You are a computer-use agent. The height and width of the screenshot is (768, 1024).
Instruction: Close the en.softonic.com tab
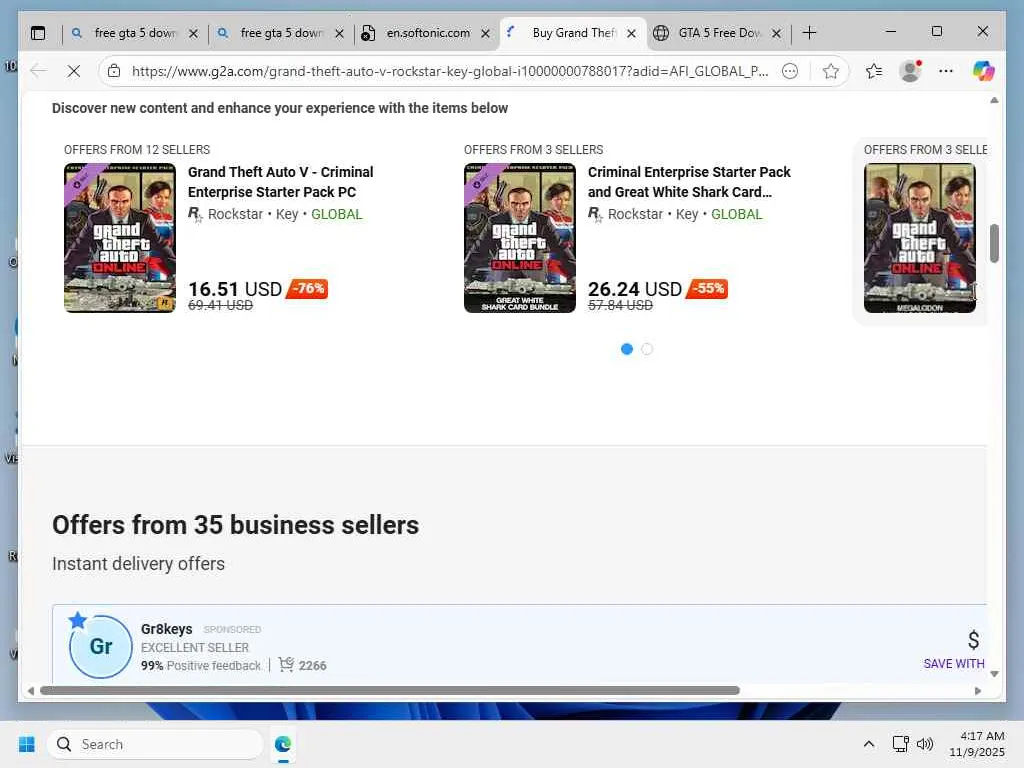pyautogui.click(x=485, y=33)
